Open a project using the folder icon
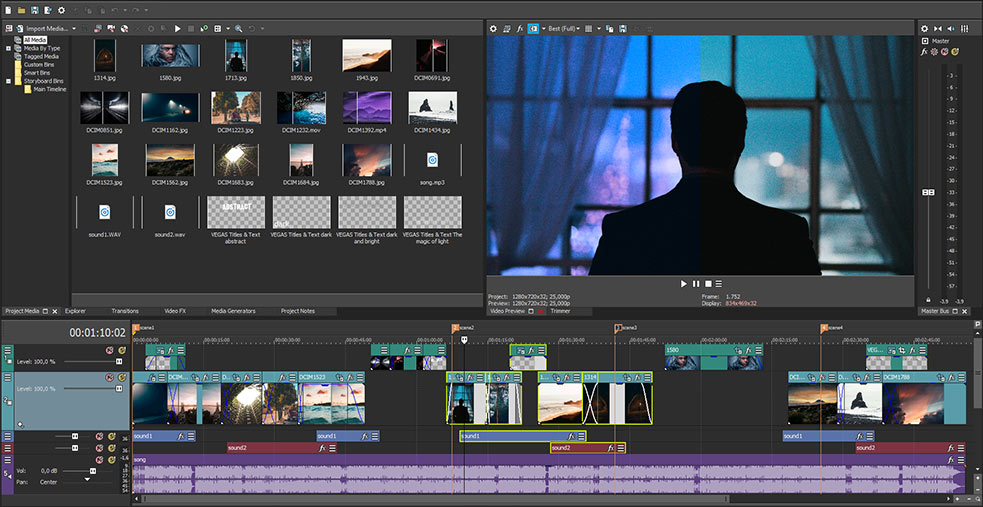 (21, 10)
